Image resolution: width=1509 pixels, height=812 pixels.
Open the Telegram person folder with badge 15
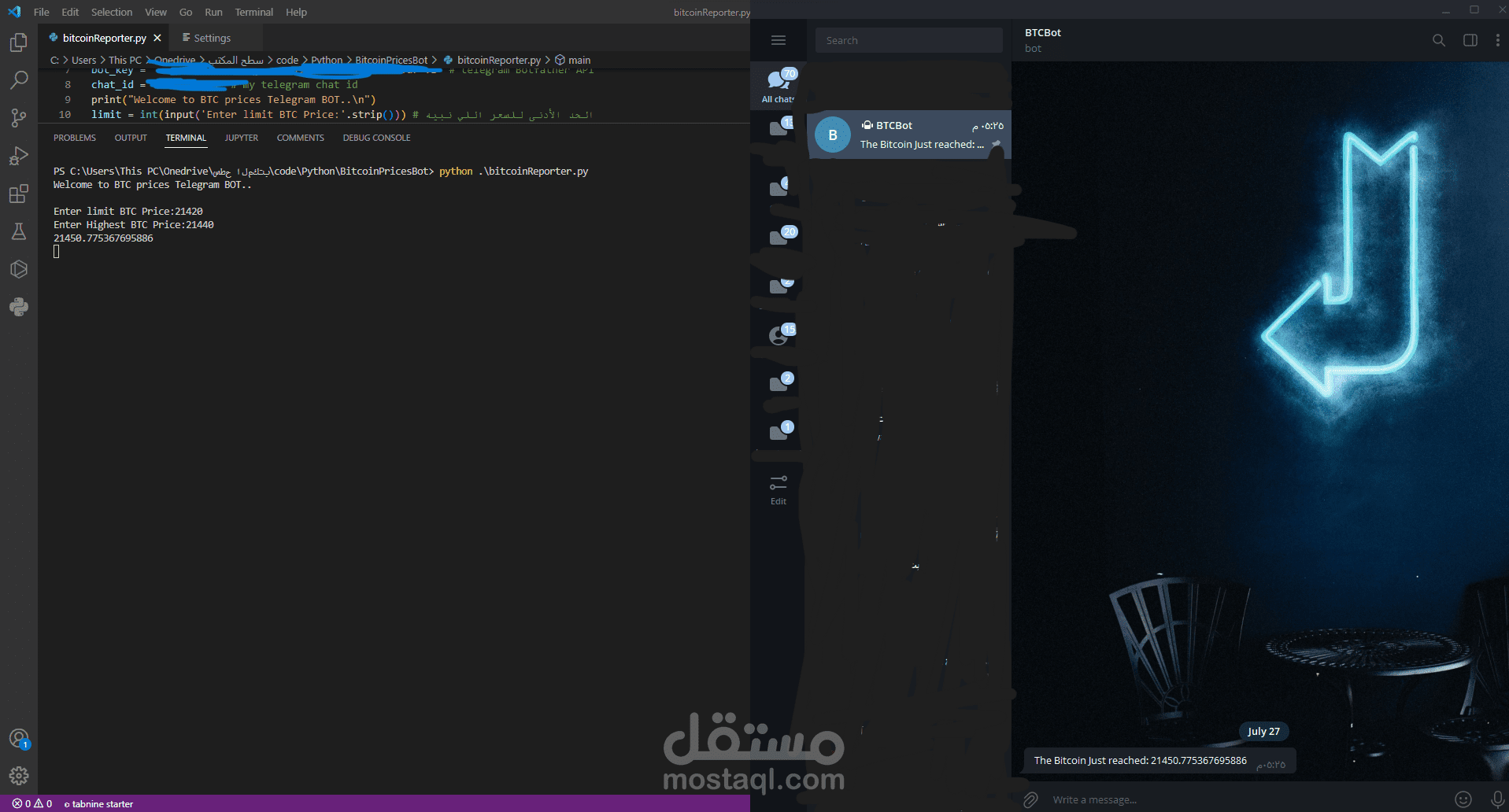[780, 334]
